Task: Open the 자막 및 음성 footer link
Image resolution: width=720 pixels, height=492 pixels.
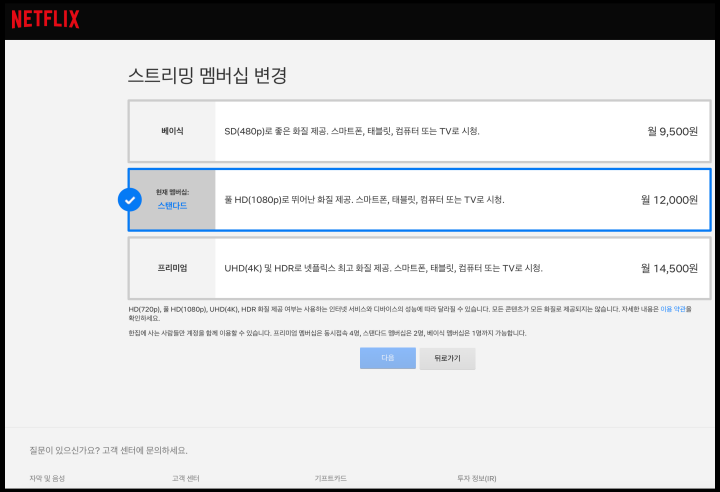Action: pyautogui.click(x=47, y=478)
